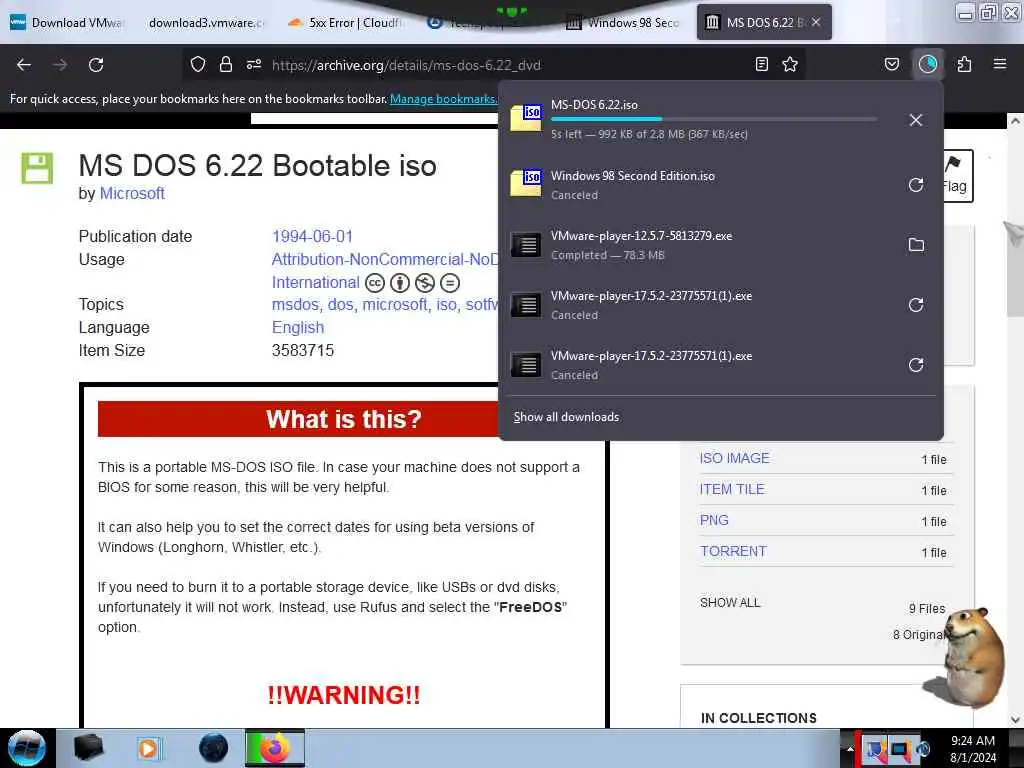Open the dark globe taskbar icon

coord(214,748)
